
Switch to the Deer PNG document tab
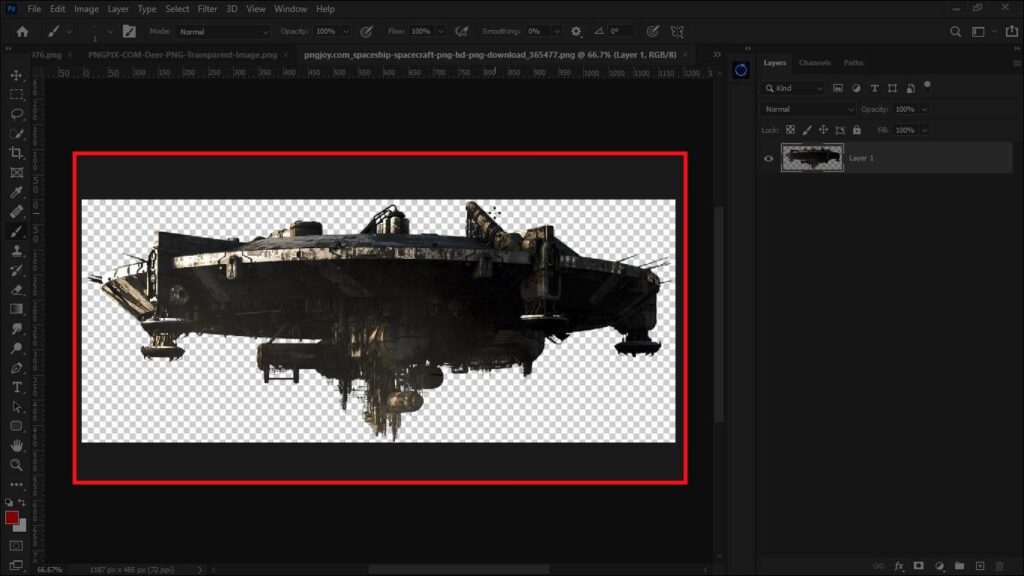tap(183, 55)
